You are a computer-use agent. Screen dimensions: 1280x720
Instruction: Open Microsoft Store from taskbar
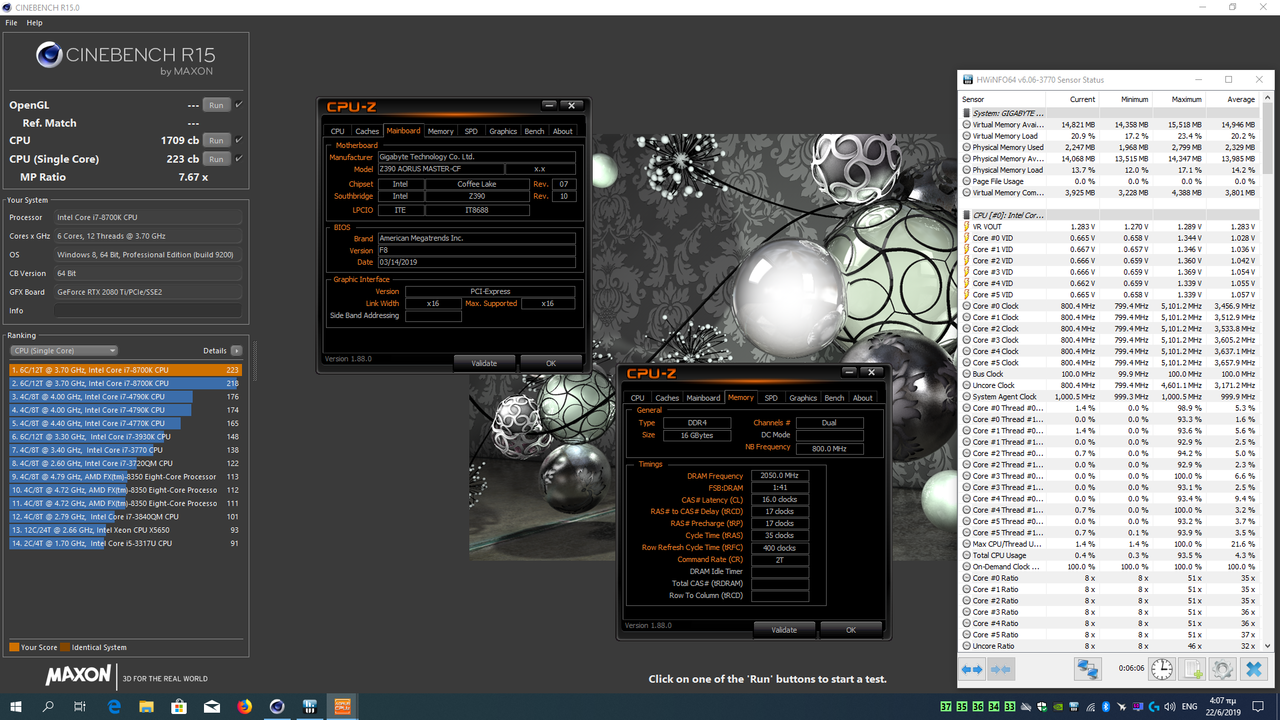tap(180, 706)
